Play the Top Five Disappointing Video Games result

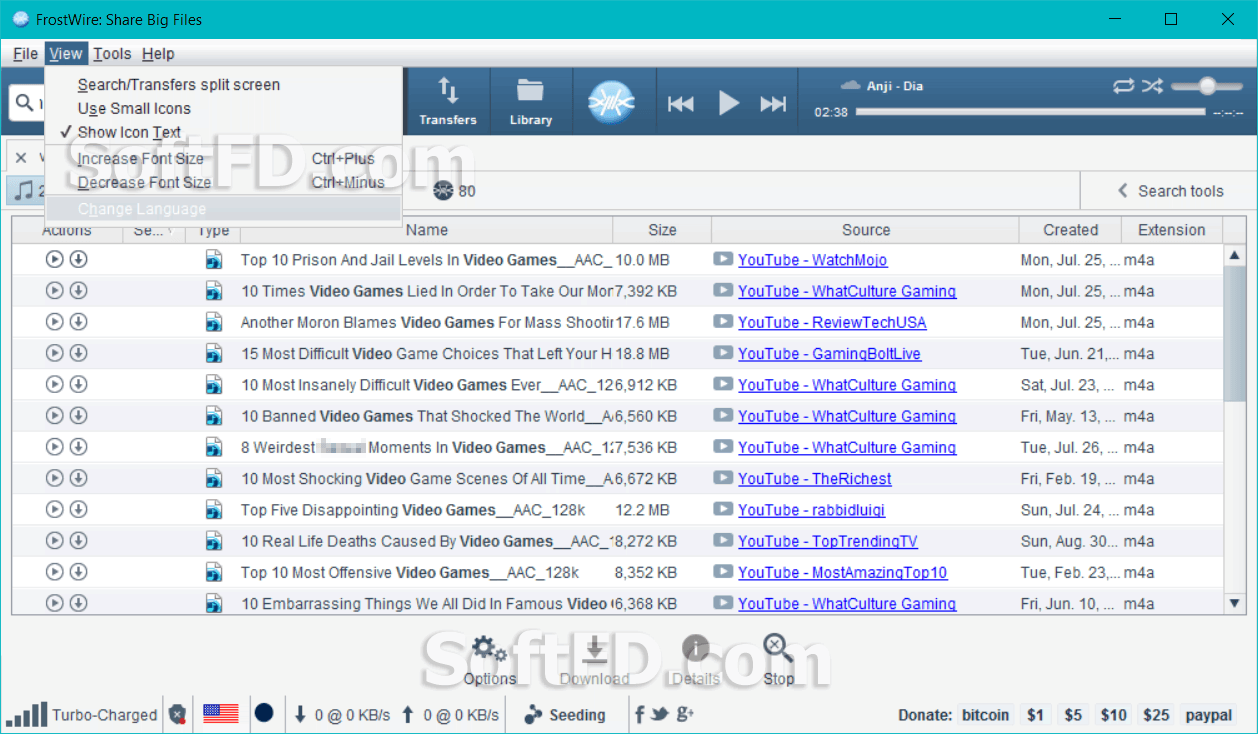click(55, 510)
